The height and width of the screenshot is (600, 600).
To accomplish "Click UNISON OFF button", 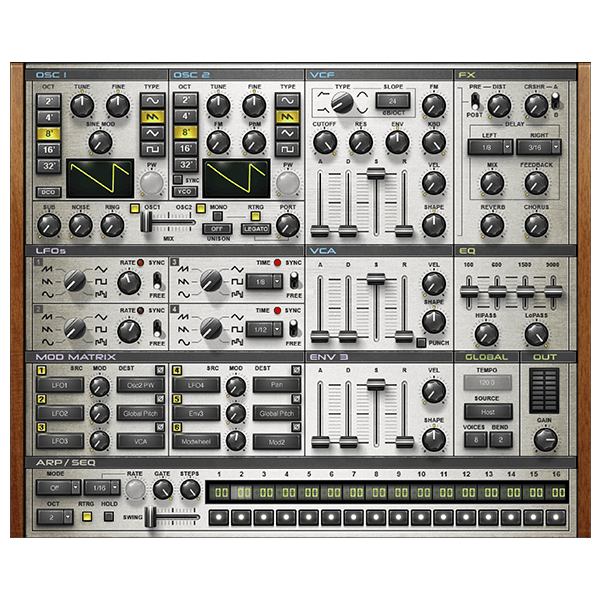I will point(217,229).
